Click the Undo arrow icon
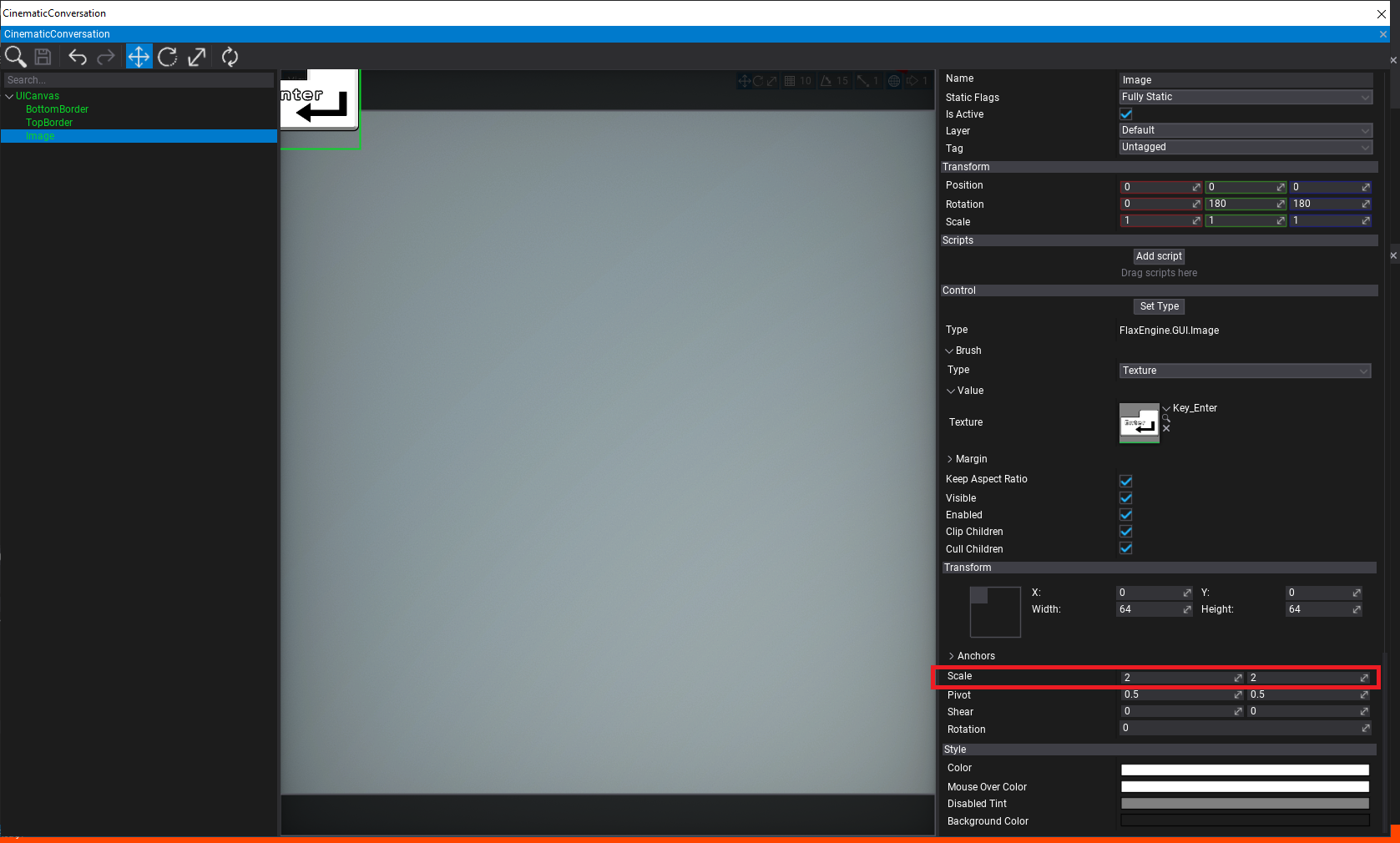The image size is (1400, 843). point(78,56)
